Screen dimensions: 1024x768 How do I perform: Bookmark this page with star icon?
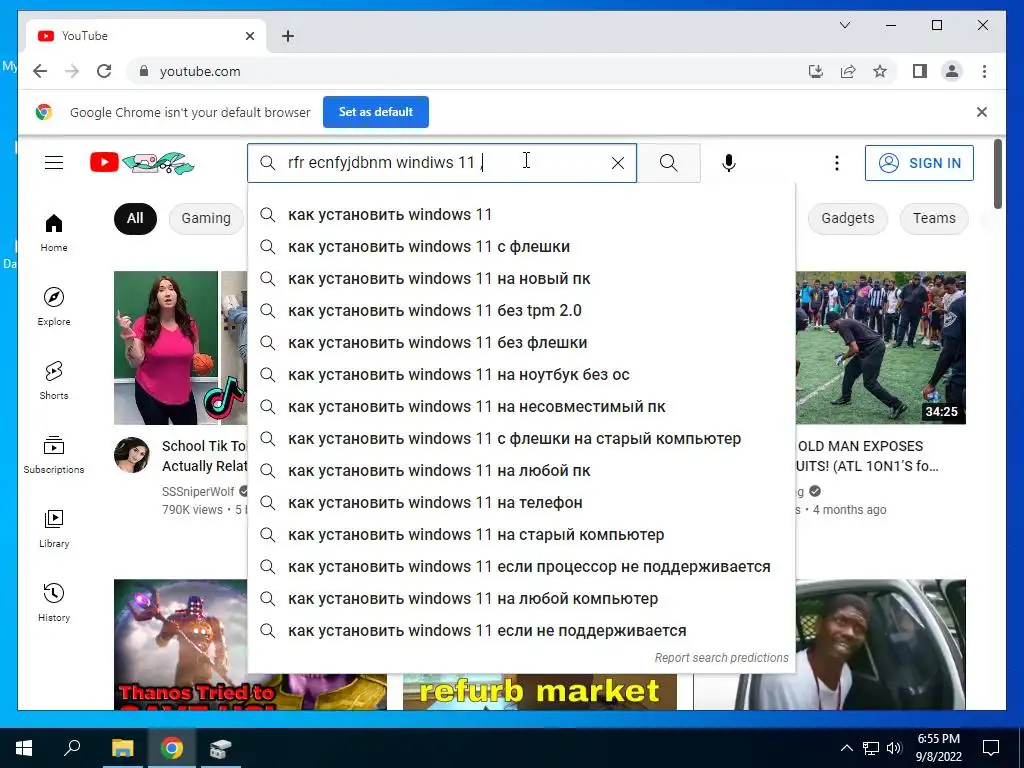point(880,71)
